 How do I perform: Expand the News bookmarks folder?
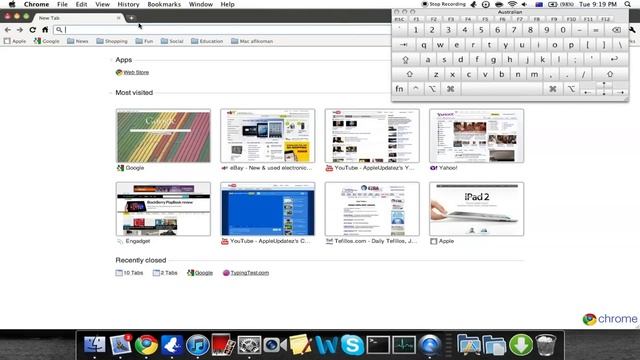coord(78,41)
